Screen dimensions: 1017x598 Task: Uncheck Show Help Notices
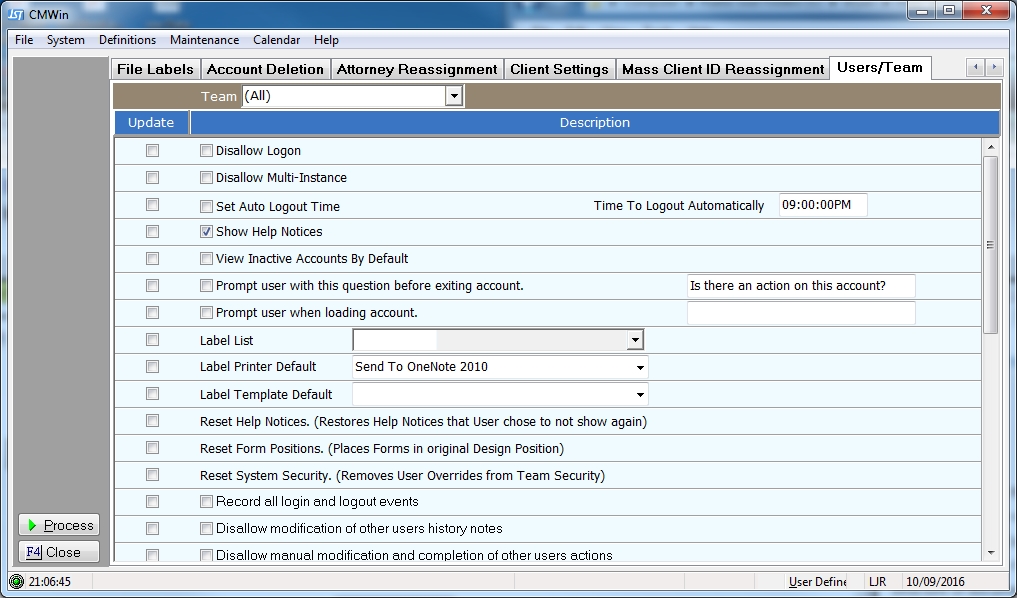pyautogui.click(x=206, y=232)
